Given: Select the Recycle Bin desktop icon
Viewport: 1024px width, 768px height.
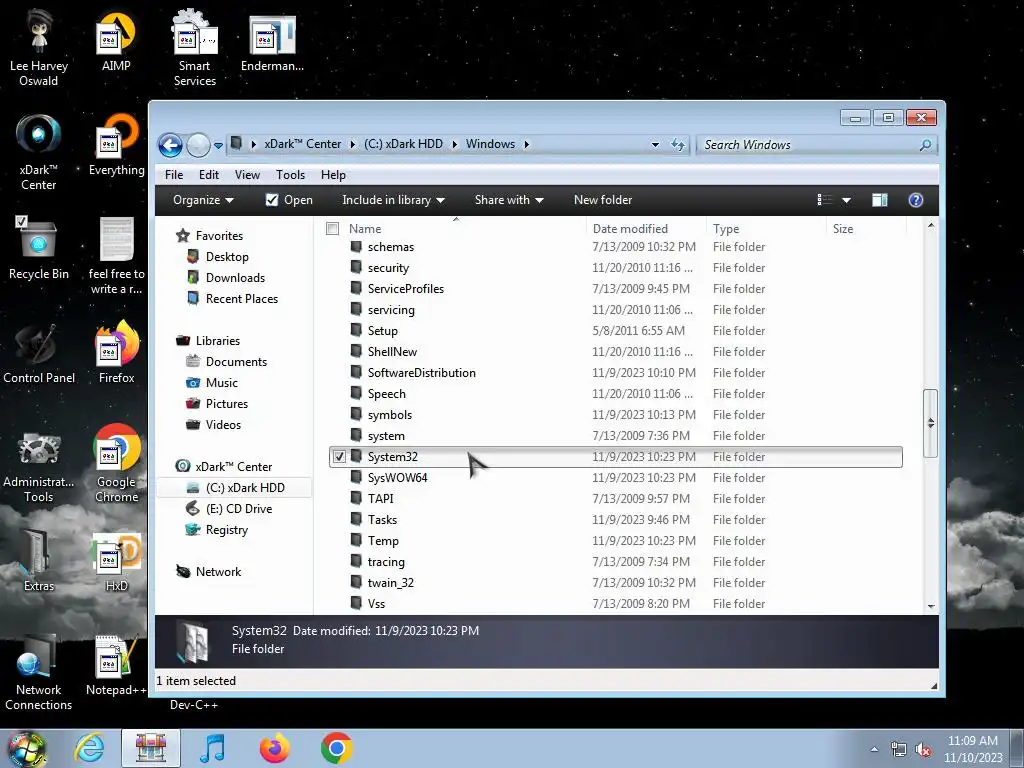Looking at the screenshot, I should (39, 248).
